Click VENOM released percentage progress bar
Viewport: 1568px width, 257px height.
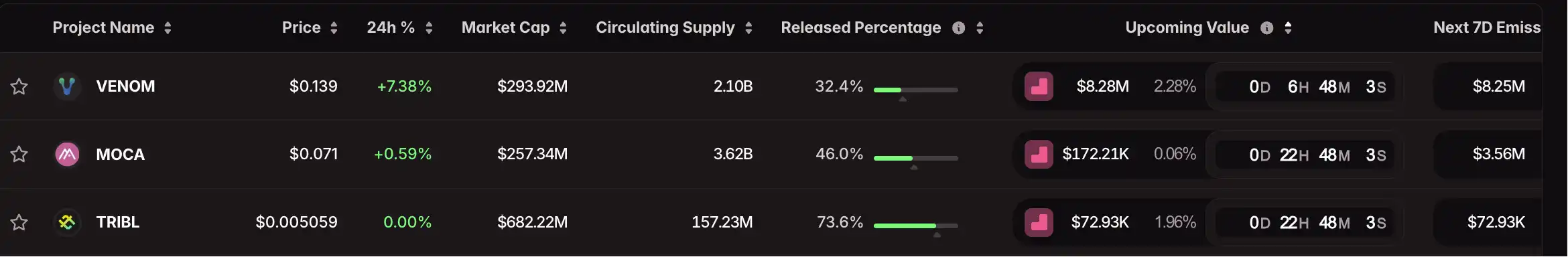[x=916, y=90]
